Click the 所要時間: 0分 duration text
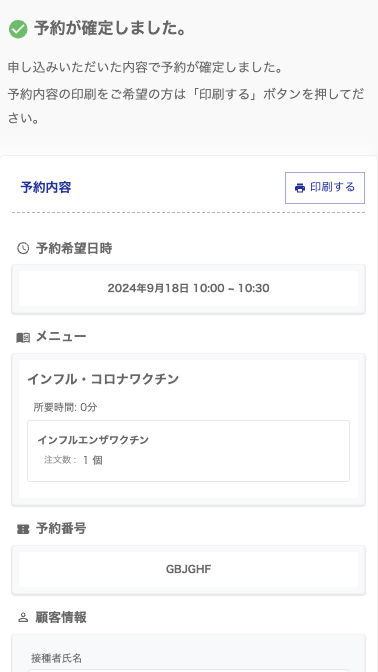This screenshot has height=672, width=378. coord(66,407)
